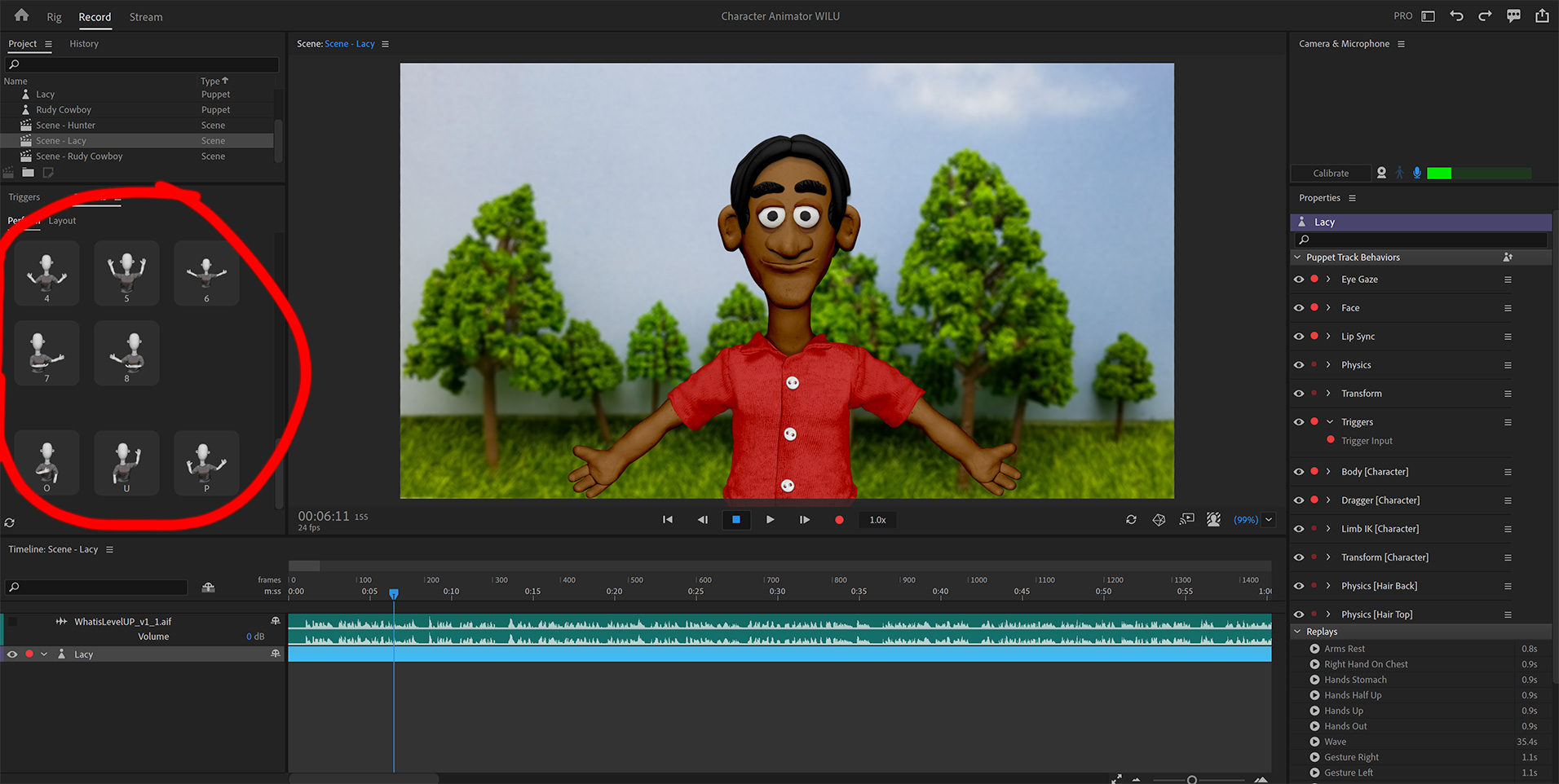The image size is (1559, 784).
Task: Expand the Triggers behavior in Properties
Action: tap(1328, 421)
